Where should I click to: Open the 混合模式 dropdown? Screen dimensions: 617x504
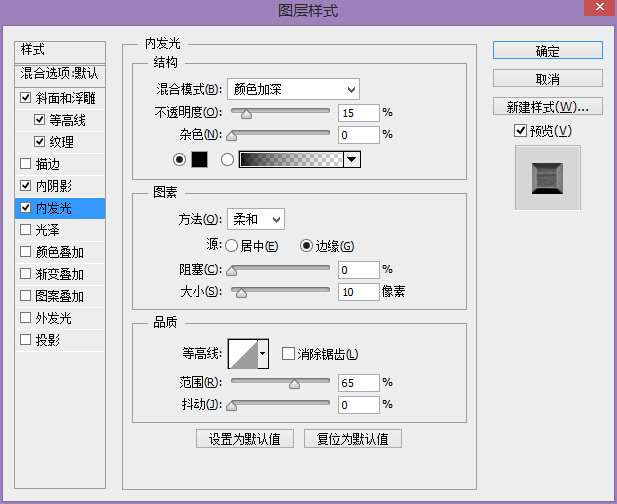292,90
